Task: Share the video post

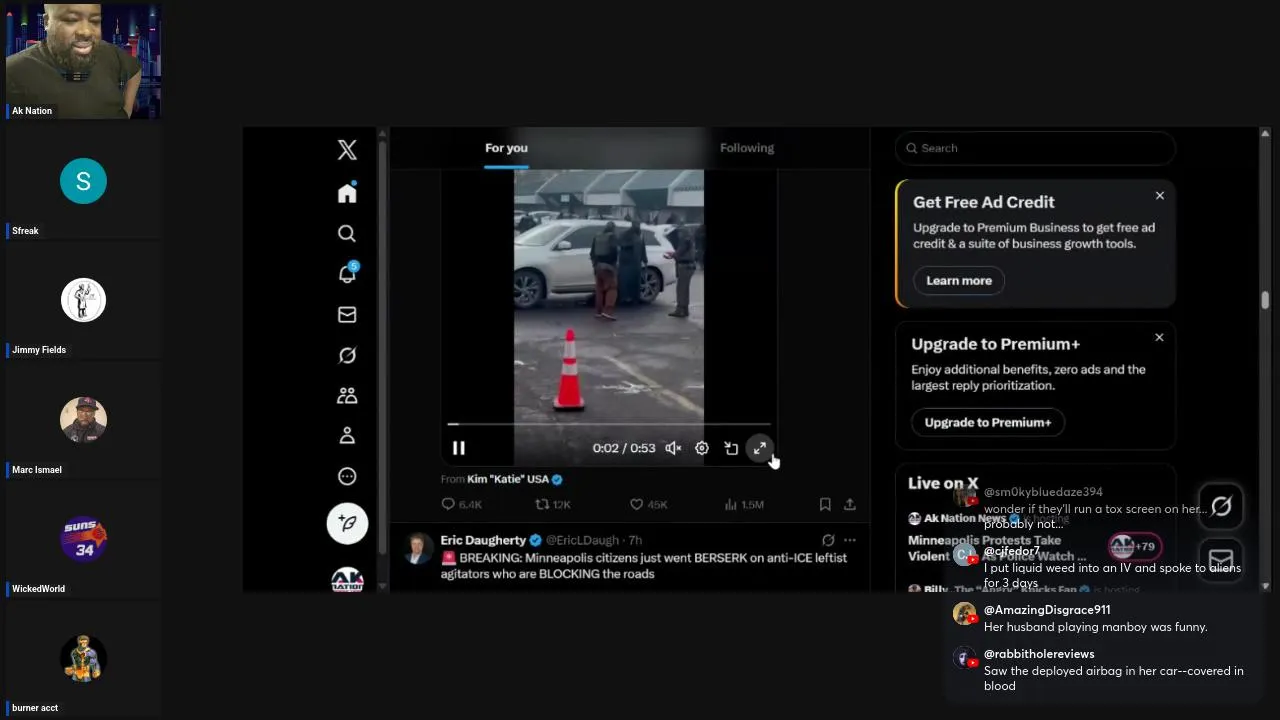Action: [x=850, y=504]
